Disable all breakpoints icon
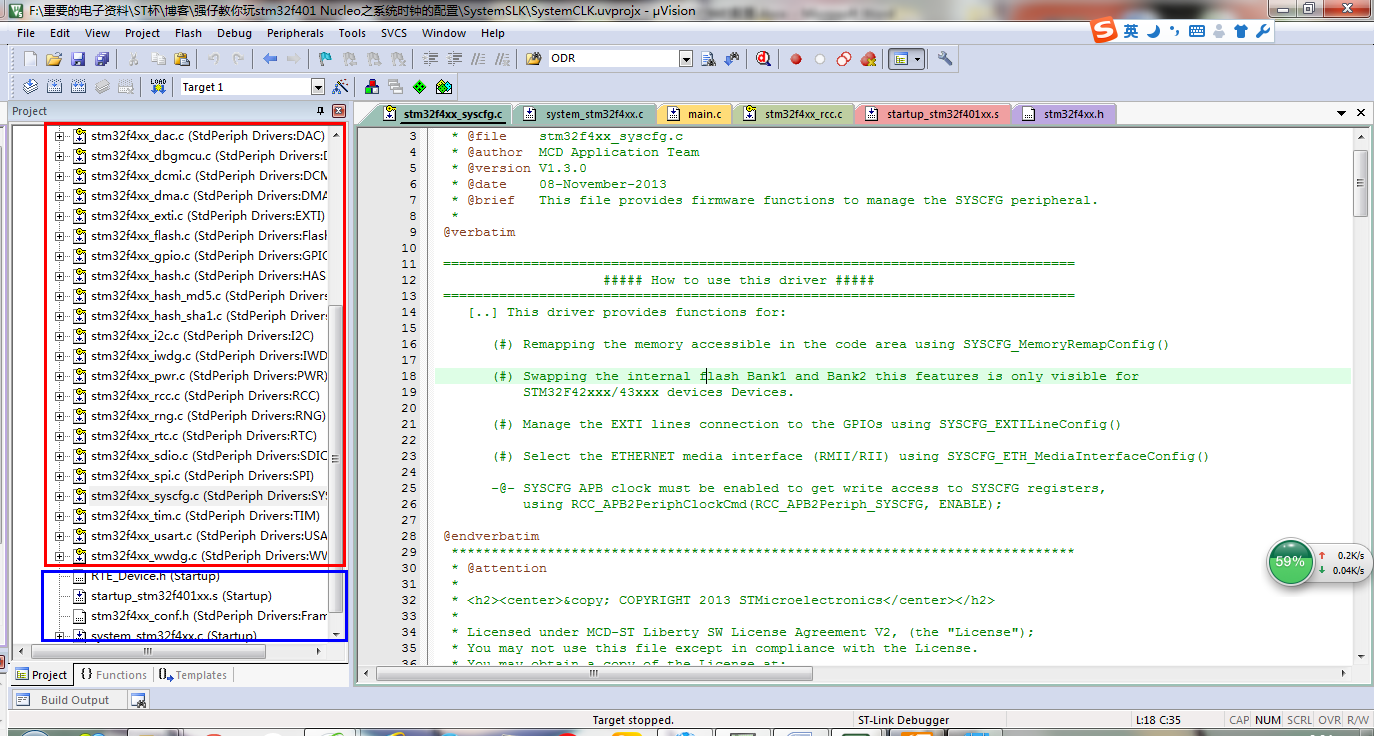The height and width of the screenshot is (736, 1374). coord(843,59)
